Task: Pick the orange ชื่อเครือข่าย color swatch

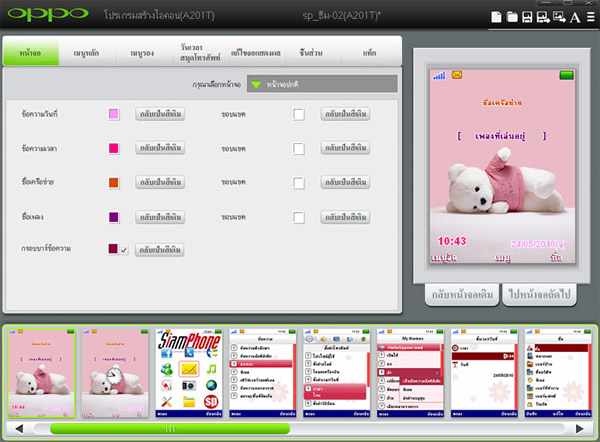Action: click(114, 183)
